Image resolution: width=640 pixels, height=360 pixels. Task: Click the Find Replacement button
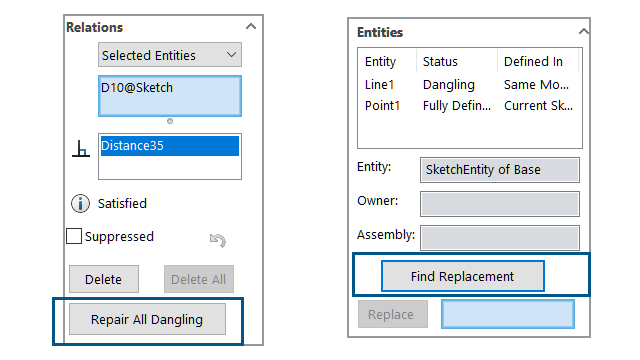point(462,276)
